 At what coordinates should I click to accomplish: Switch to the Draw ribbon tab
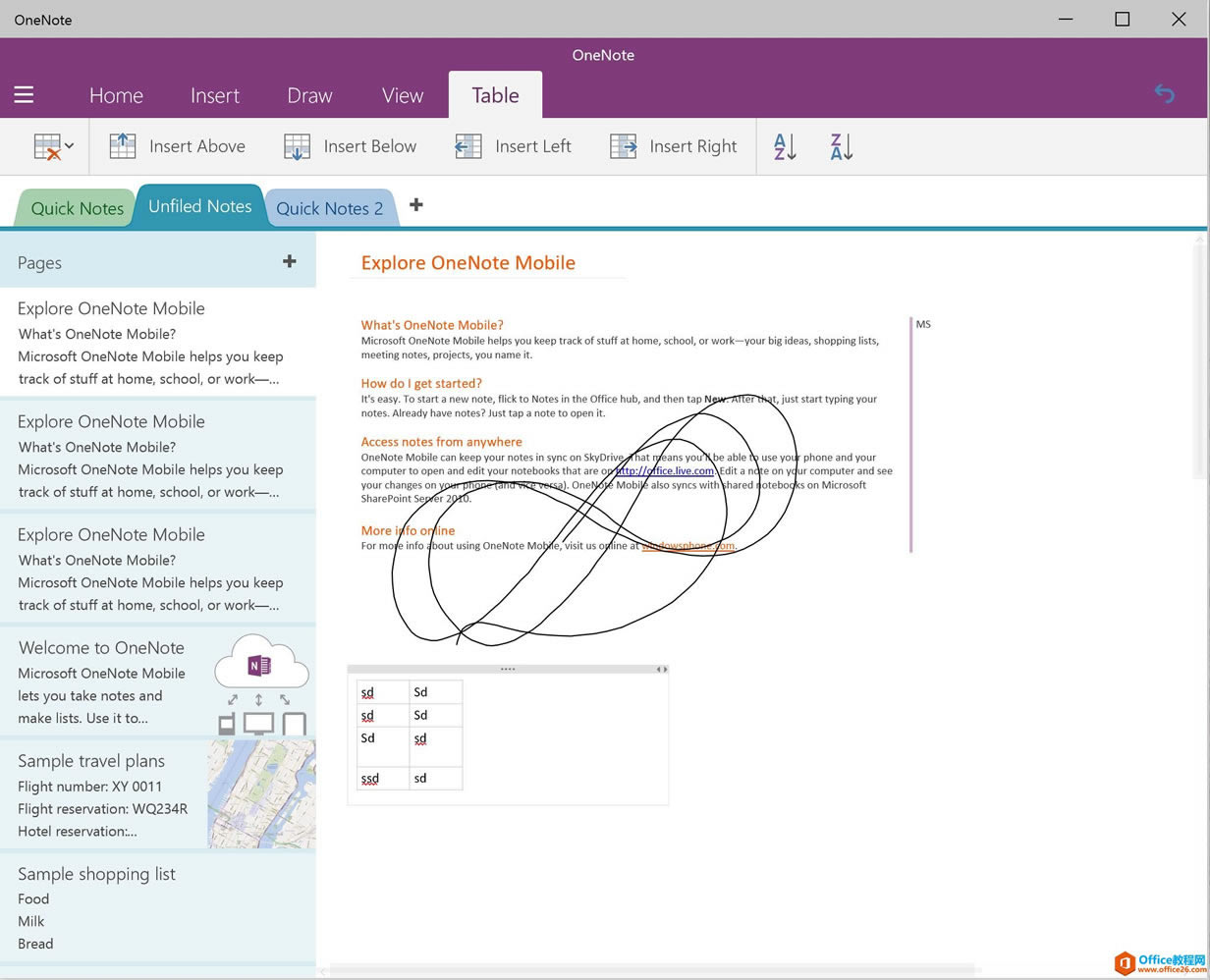click(x=309, y=95)
